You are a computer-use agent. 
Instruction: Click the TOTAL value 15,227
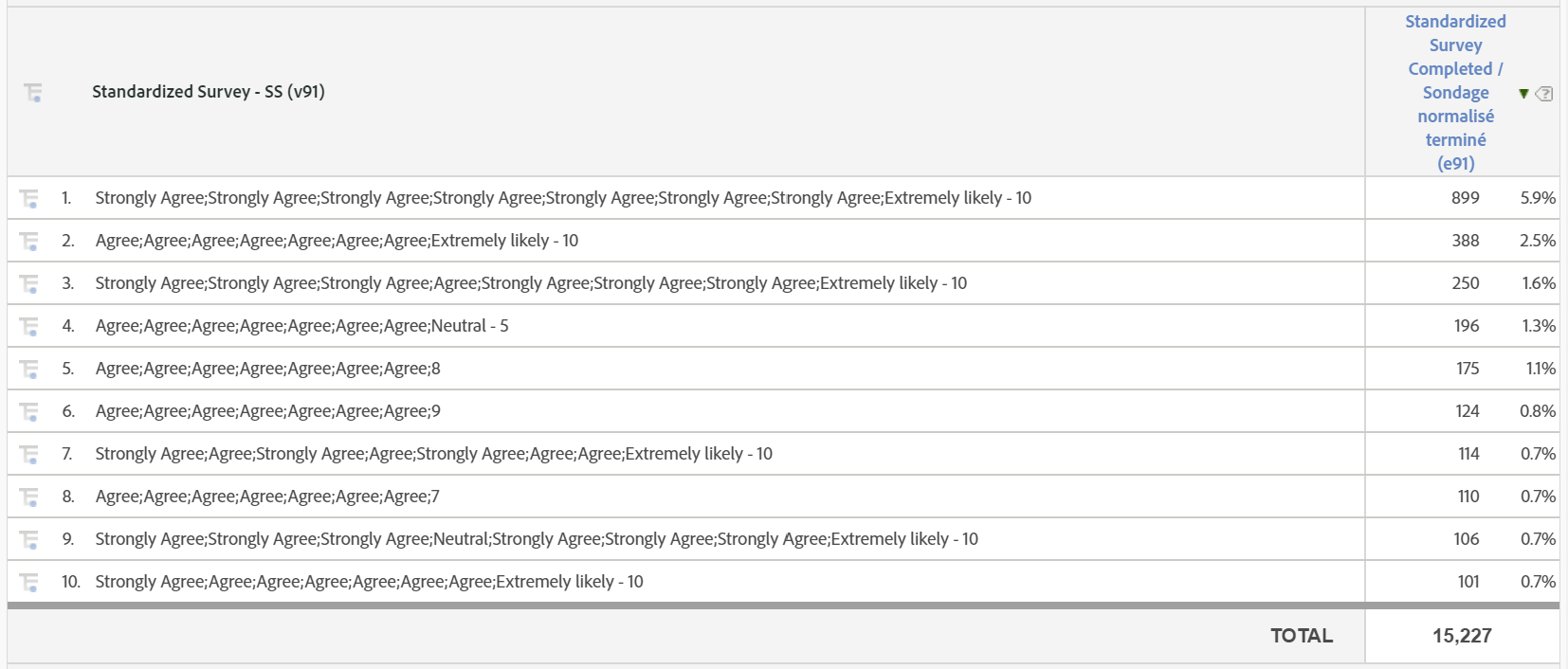(1462, 636)
